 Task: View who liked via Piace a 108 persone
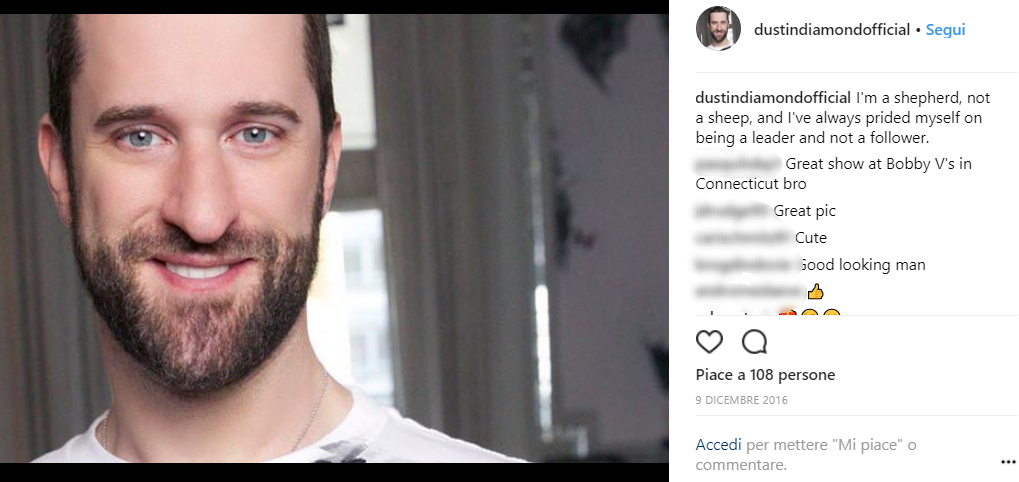(765, 375)
